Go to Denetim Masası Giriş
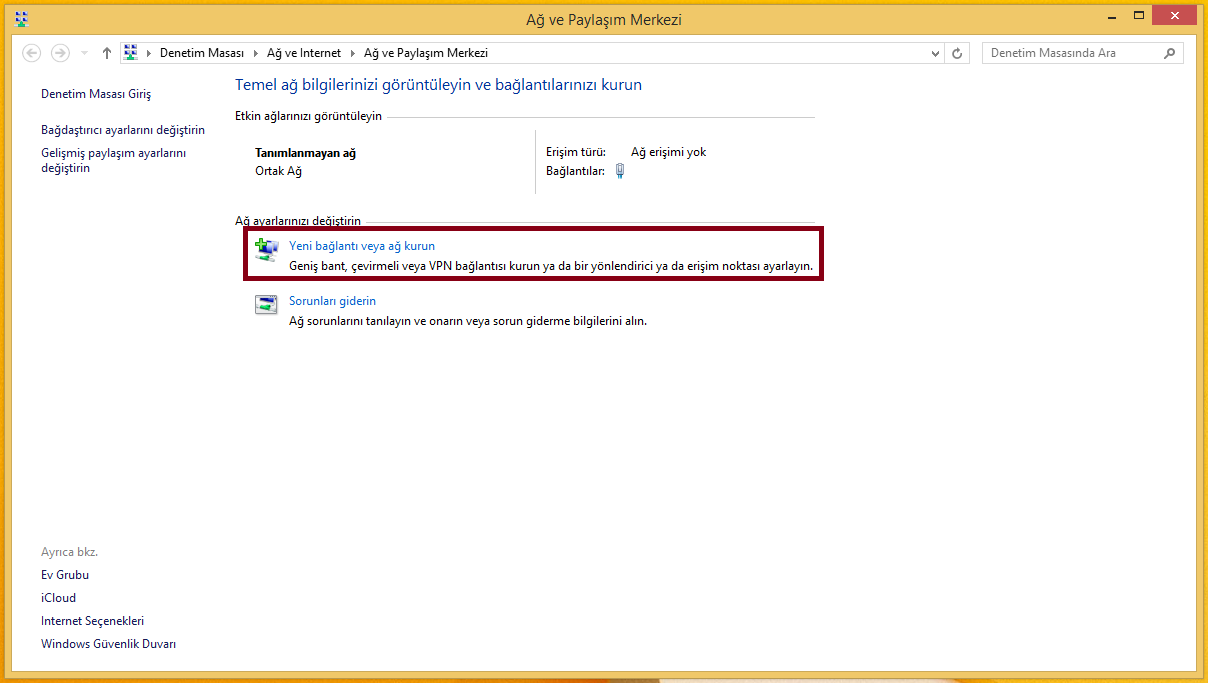The image size is (1208, 683). 96,94
